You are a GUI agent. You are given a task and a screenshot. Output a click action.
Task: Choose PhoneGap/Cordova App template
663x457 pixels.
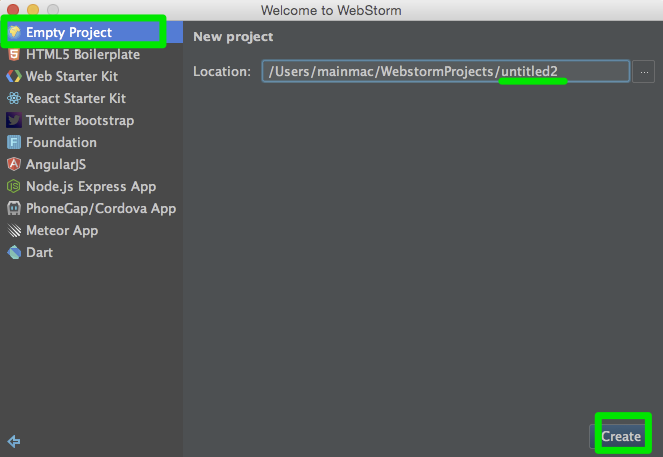91,208
